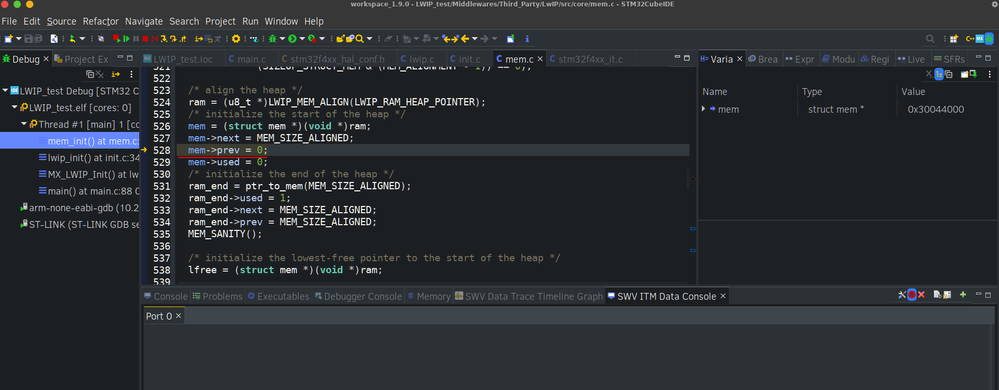This screenshot has height=390, width=999.
Task: Add SWV port with green plus
Action: (963, 295)
